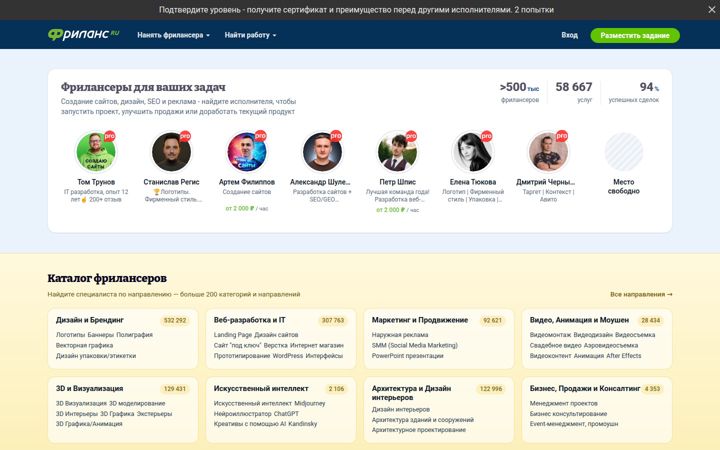The height and width of the screenshot is (450, 720).
Task: Open Елена Тюкова's profile photo
Action: [x=472, y=152]
